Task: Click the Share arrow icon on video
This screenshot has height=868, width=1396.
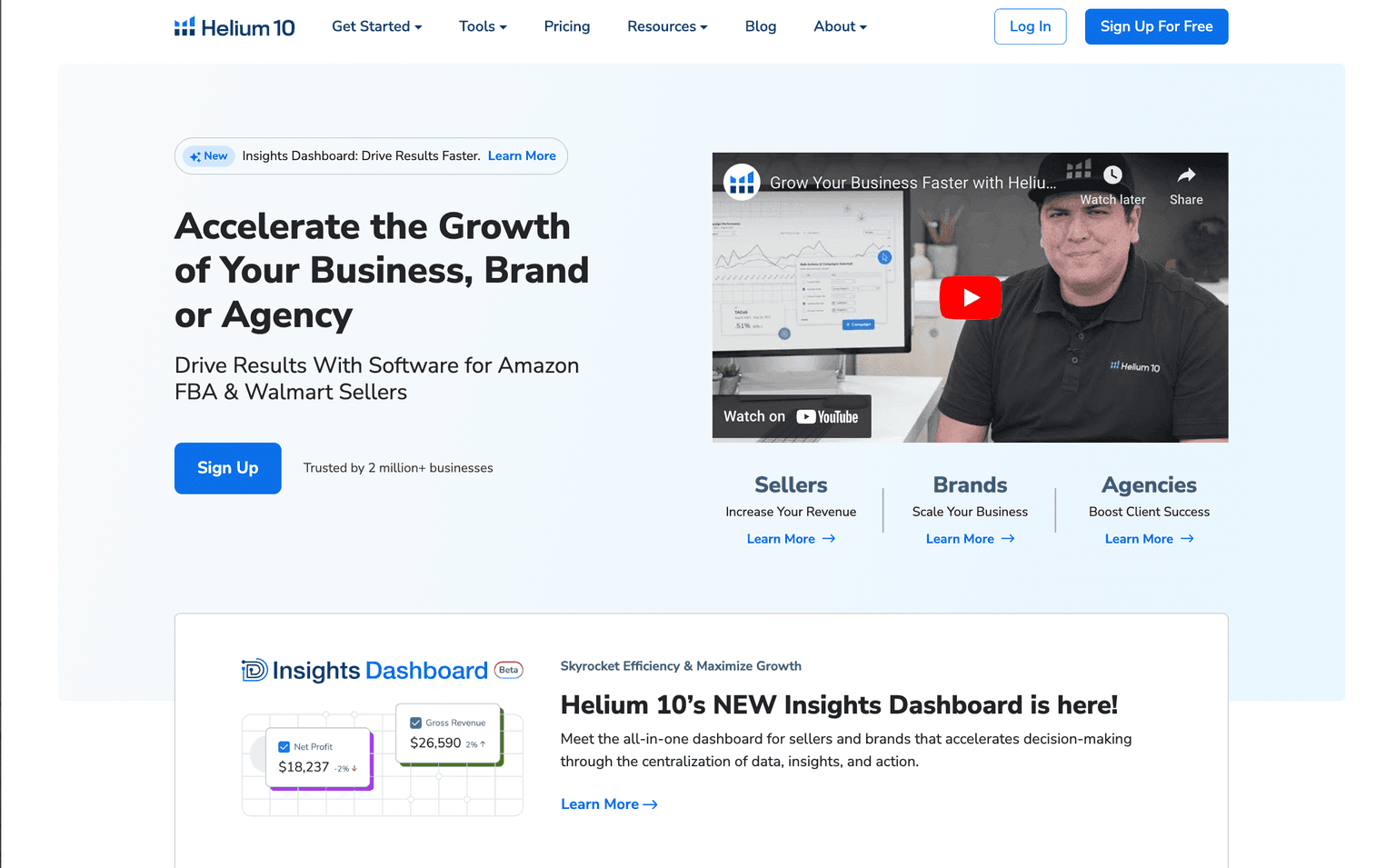Action: click(1186, 175)
